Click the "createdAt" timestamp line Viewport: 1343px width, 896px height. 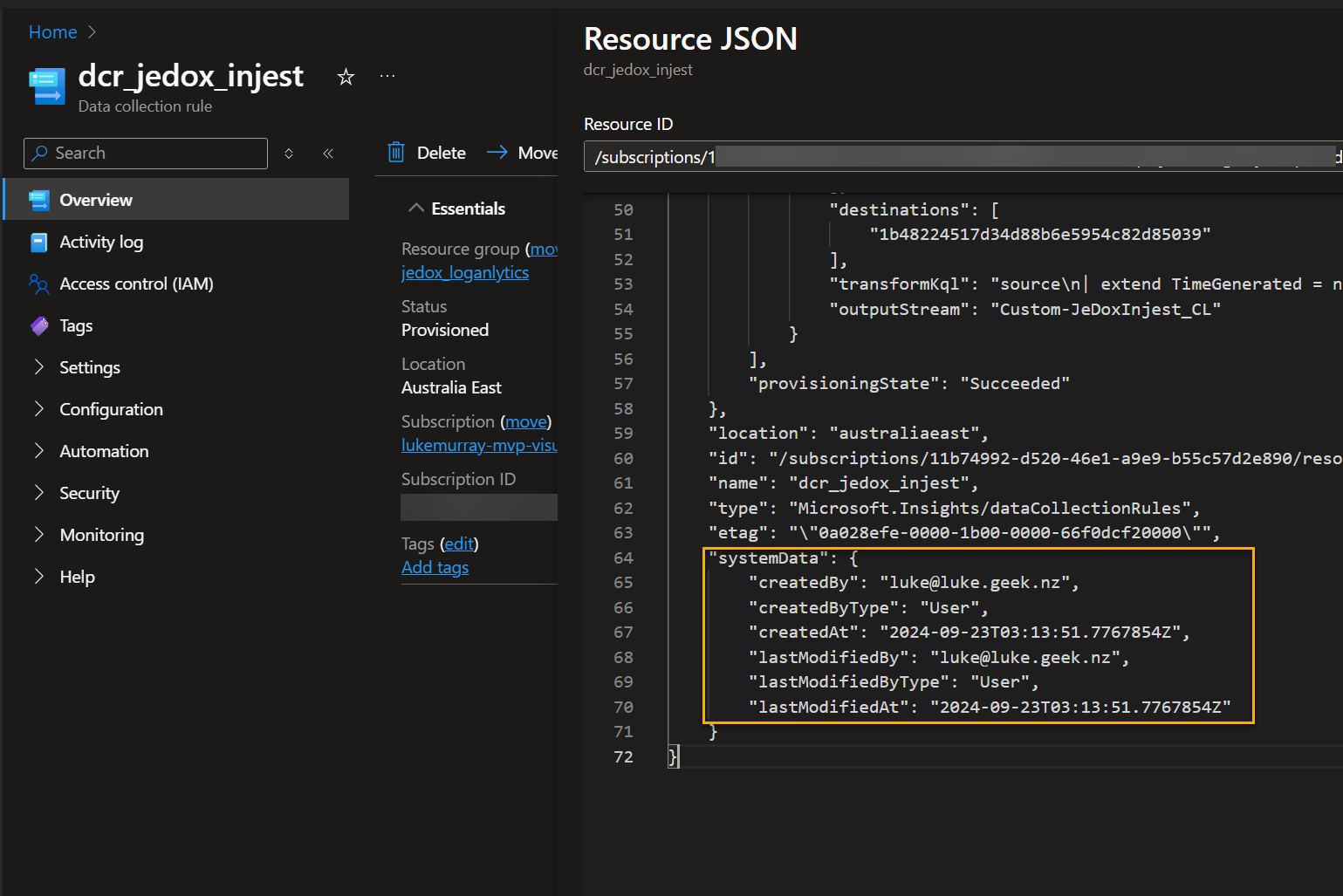tap(970, 632)
